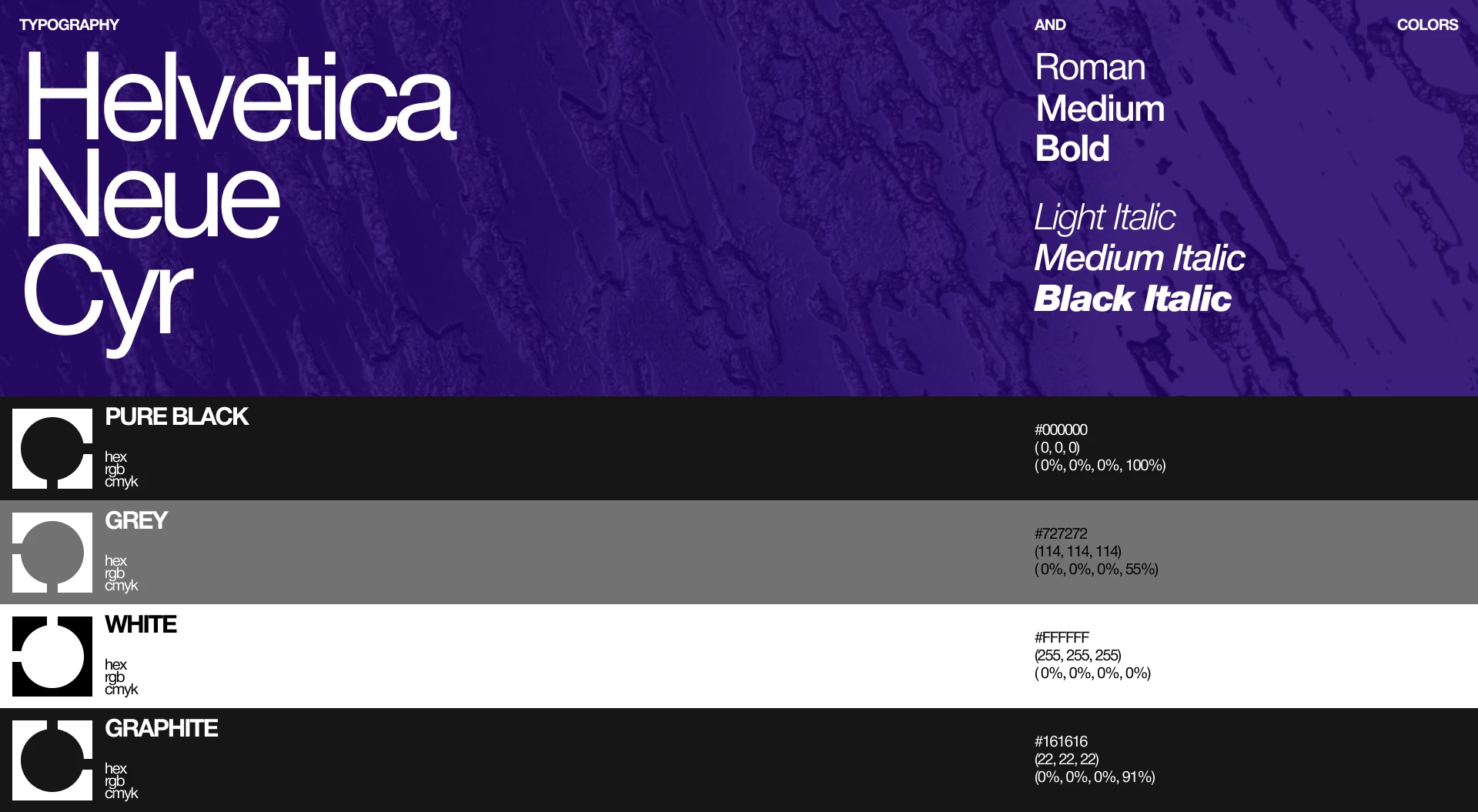Click the Roman font style
The height and width of the screenshot is (812, 1478).
pyautogui.click(x=1090, y=68)
